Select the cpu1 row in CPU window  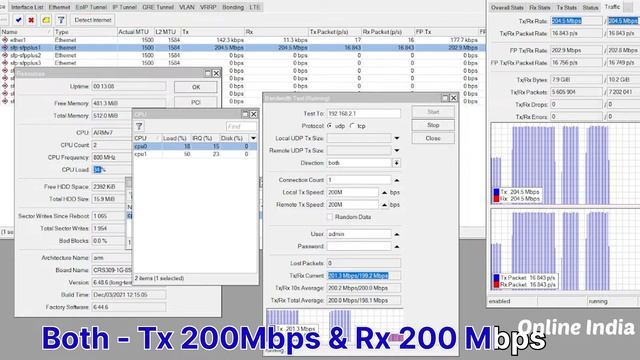pyautogui.click(x=195, y=154)
